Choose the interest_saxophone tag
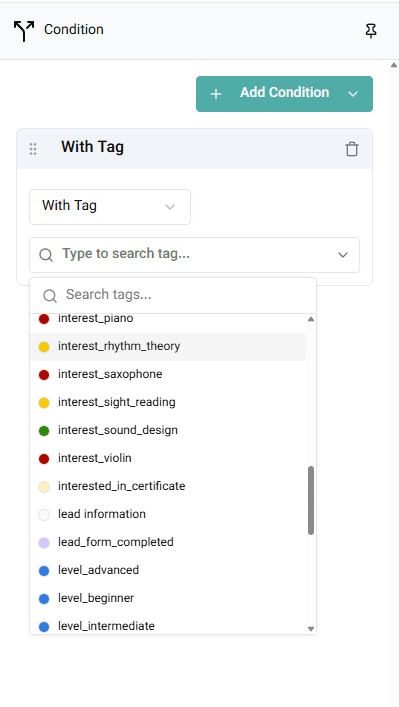Viewport: 399px width, 707px height. click(168, 374)
